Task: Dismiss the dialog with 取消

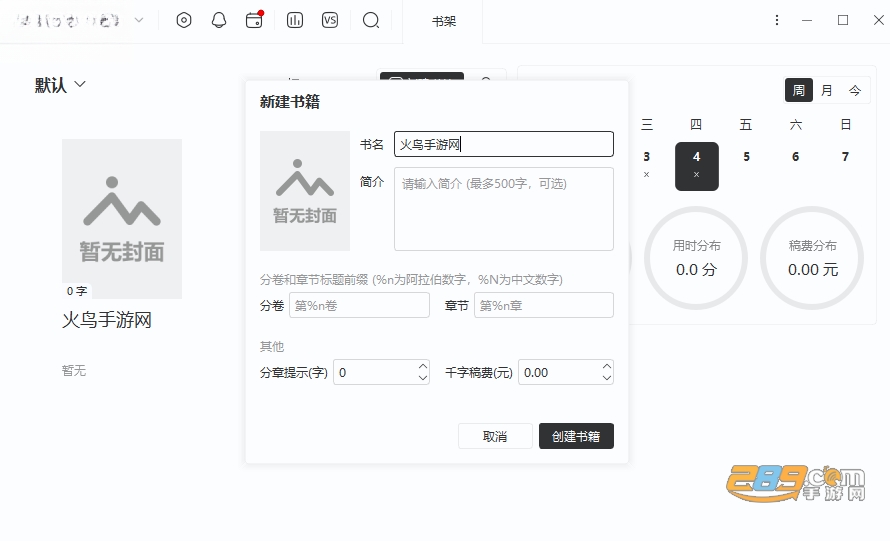Action: [495, 436]
